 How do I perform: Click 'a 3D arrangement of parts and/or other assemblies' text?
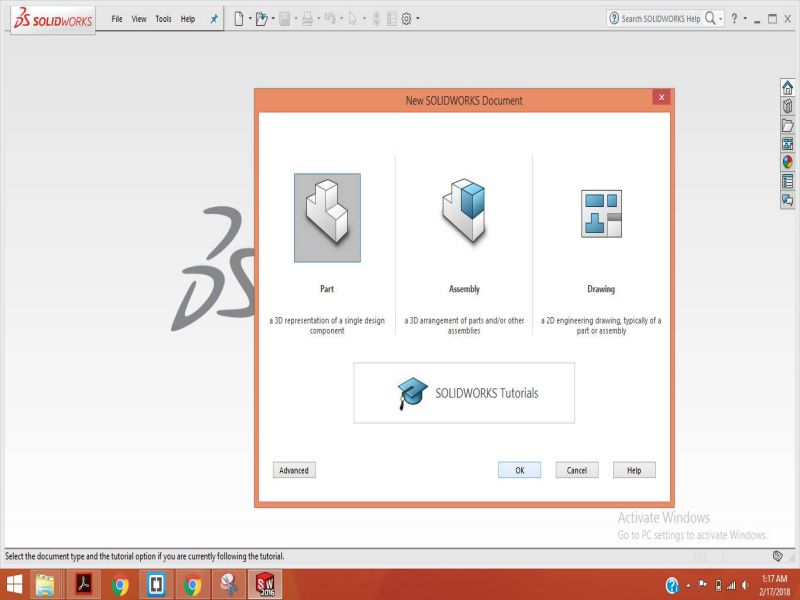click(464, 326)
